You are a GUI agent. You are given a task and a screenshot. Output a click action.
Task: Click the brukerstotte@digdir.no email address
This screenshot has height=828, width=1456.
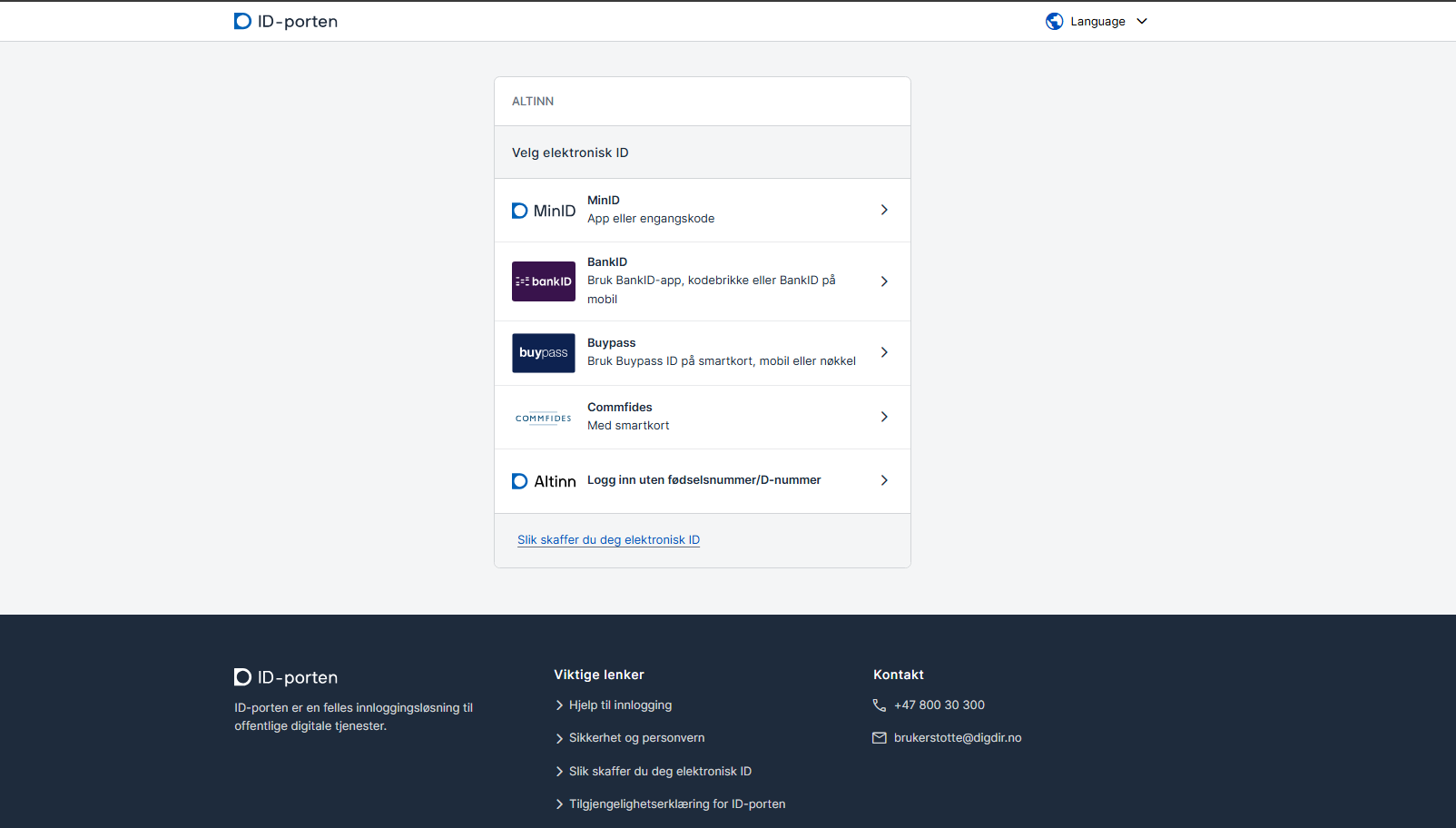click(x=957, y=737)
